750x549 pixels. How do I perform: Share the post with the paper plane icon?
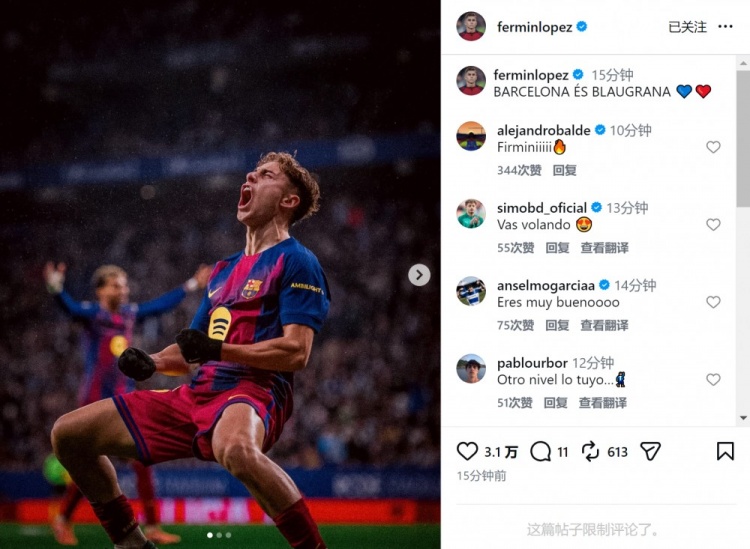point(650,451)
